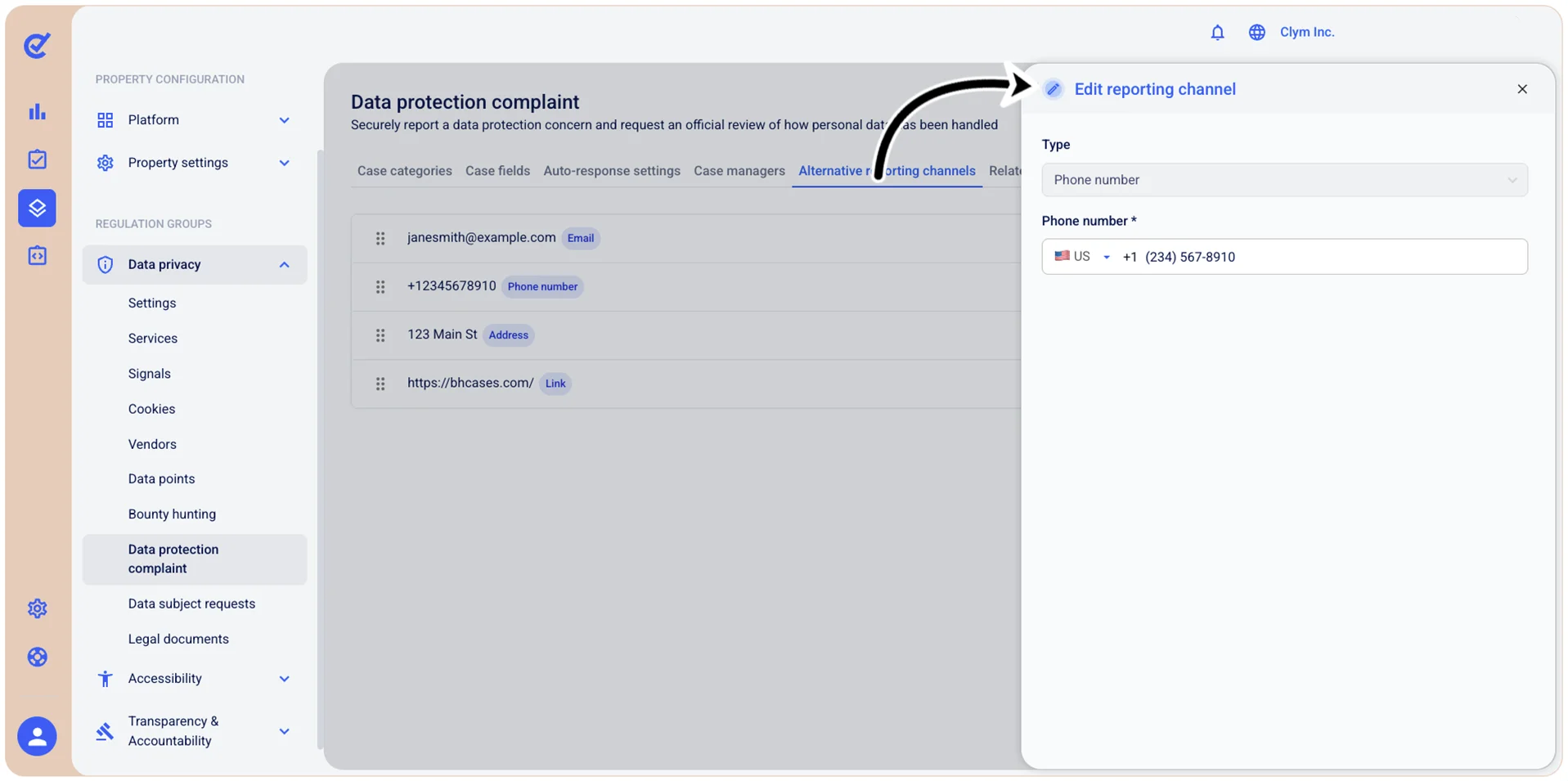This screenshot has height=781, width=1568.
Task: Open the gear settings sidebar icon
Action: pos(38,608)
